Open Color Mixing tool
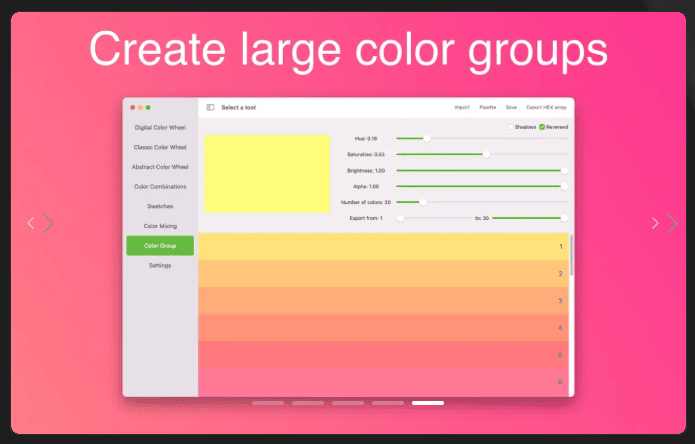The image size is (695, 444). [x=160, y=226]
